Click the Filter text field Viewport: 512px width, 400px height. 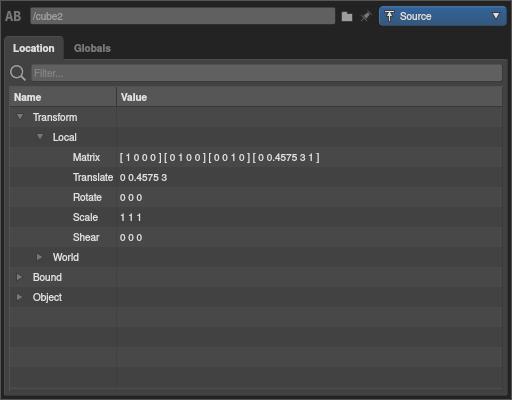[267, 73]
